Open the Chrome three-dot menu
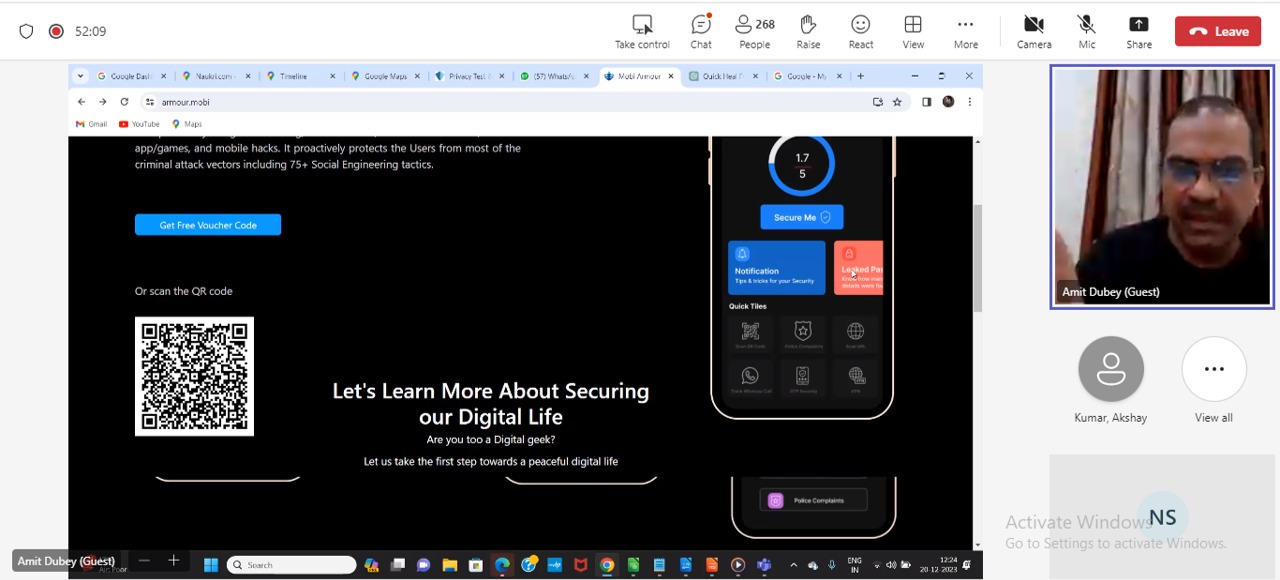This screenshot has width=1280, height=580. pyautogui.click(x=969, y=102)
